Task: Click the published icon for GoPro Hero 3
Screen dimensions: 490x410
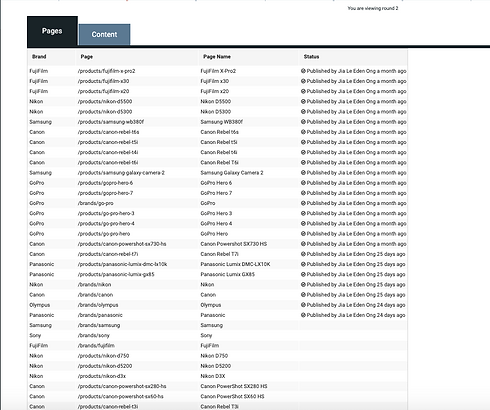Action: coord(303,213)
